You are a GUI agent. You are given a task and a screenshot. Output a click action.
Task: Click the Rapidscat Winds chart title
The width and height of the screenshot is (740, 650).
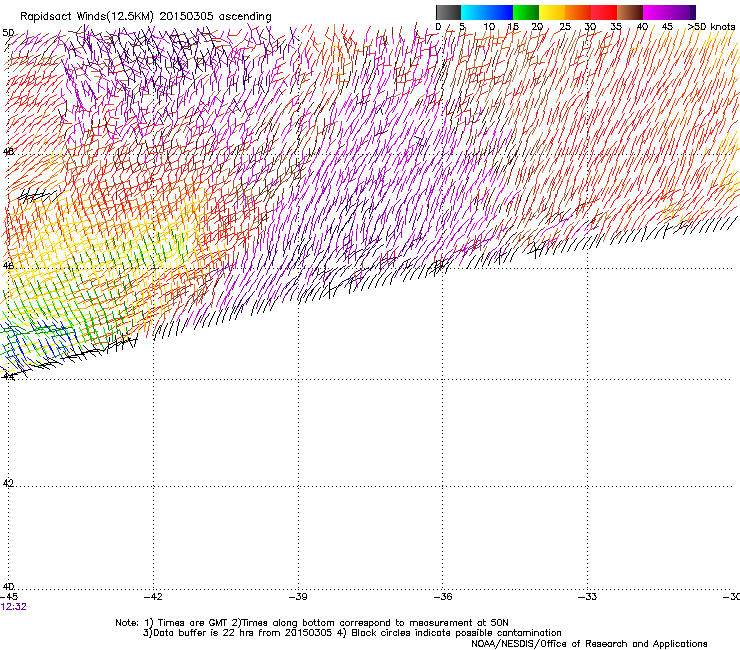pos(145,17)
